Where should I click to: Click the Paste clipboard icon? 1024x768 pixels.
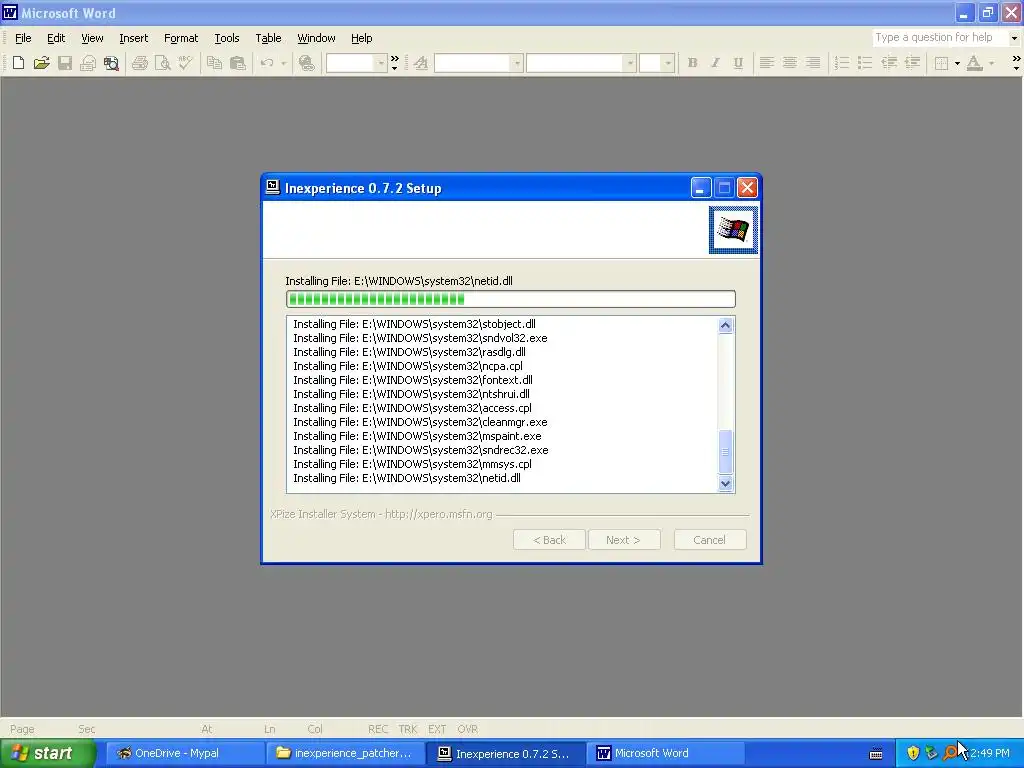pos(238,63)
